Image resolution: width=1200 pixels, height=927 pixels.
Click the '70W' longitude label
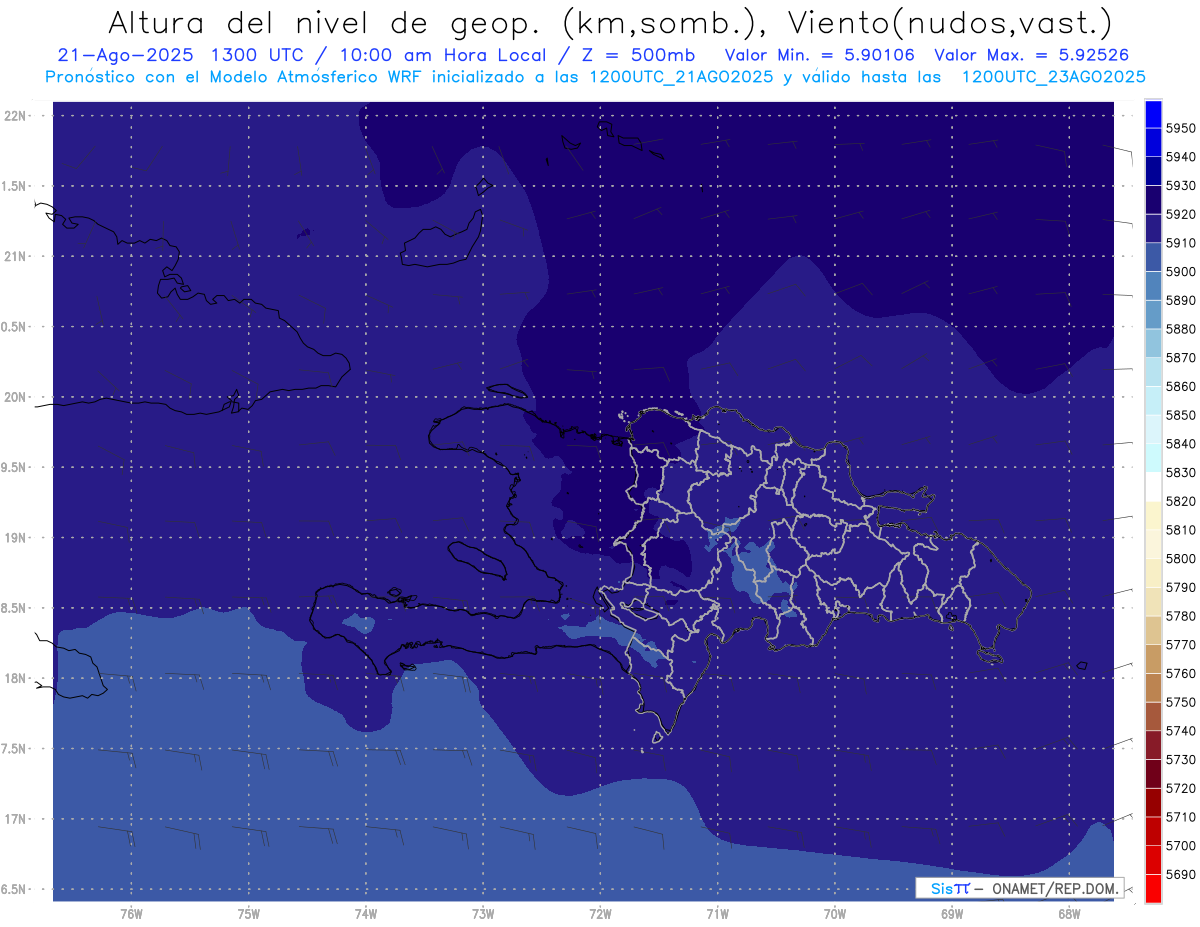pyautogui.click(x=834, y=914)
